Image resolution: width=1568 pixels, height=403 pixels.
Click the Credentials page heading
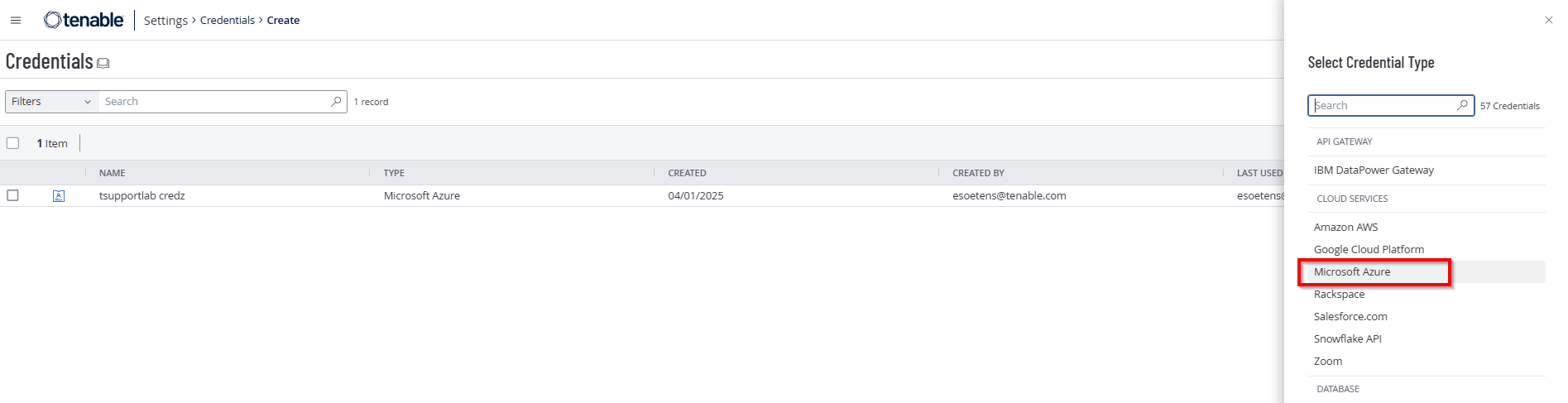point(49,61)
